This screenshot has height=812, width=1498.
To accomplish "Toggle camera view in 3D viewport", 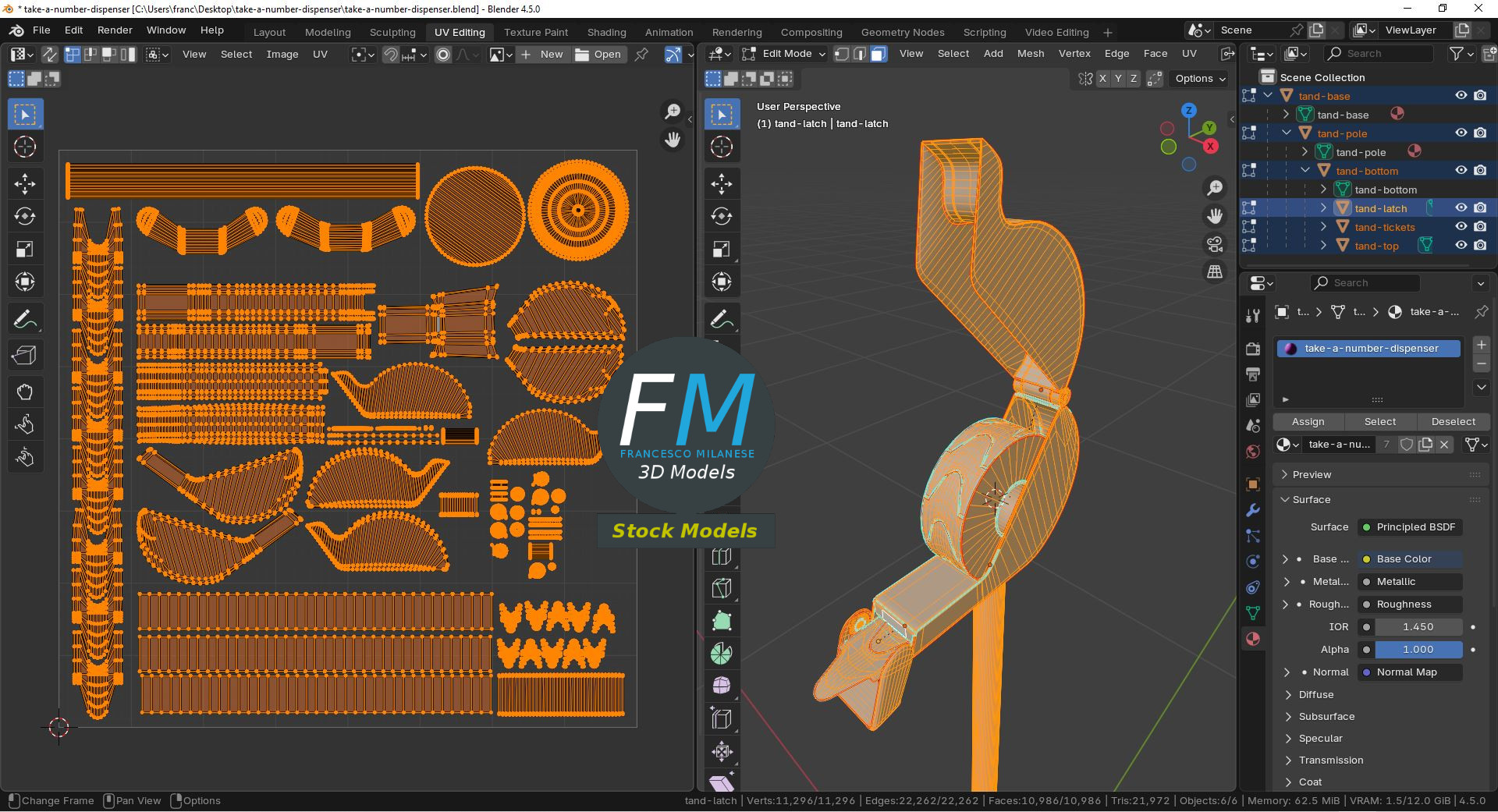I will [1215, 244].
